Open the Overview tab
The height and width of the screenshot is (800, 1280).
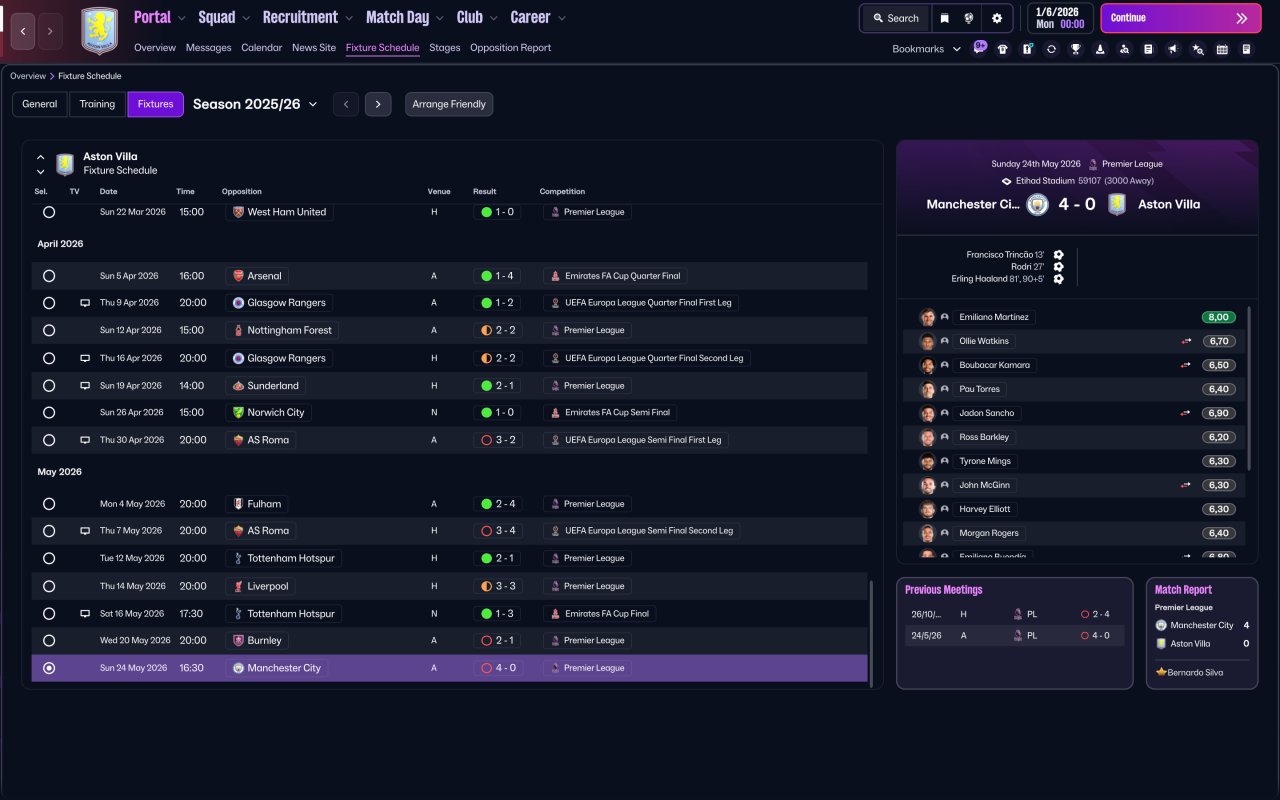point(155,48)
